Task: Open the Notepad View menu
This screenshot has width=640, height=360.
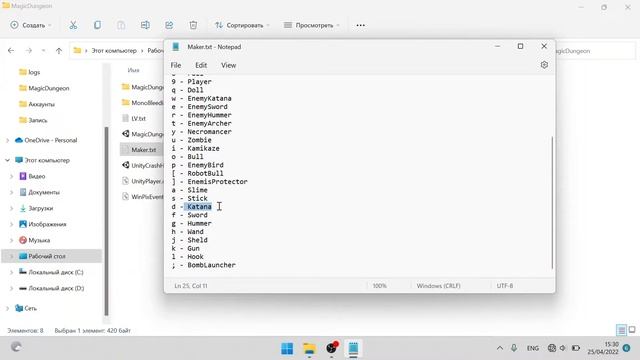Action: 229,65
